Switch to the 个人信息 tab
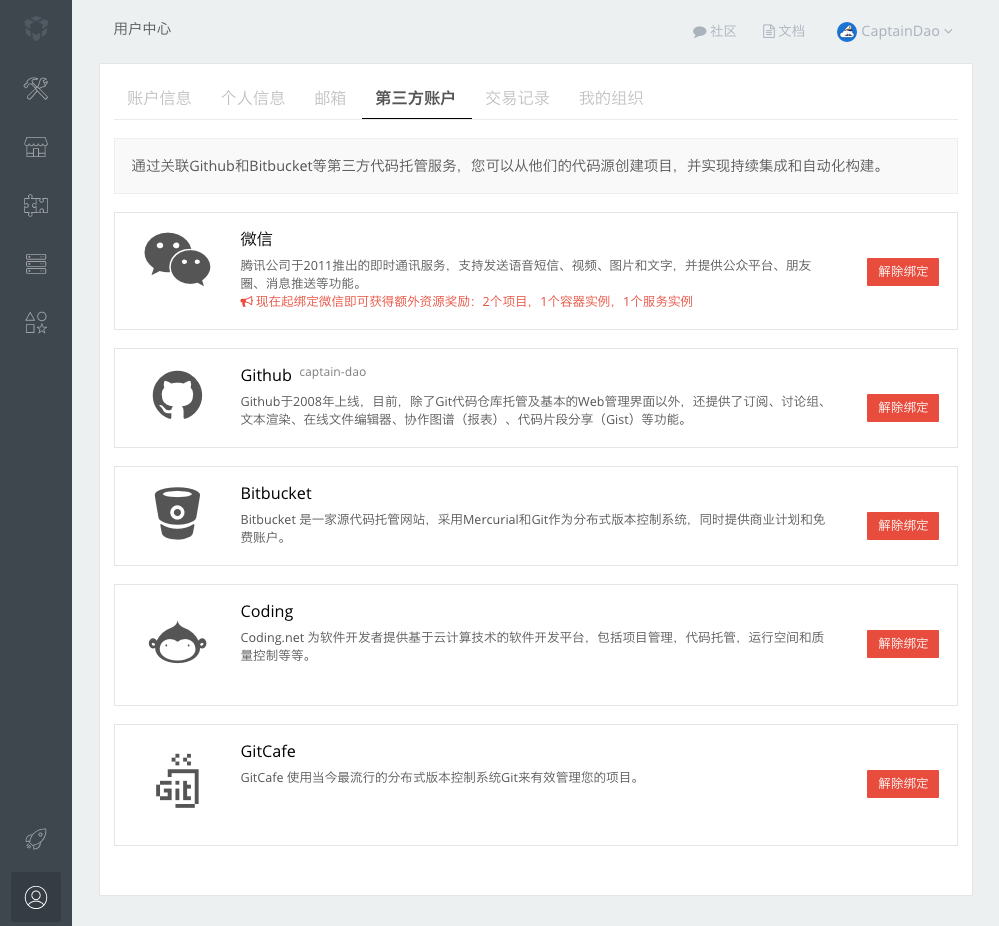999x926 pixels. (252, 98)
